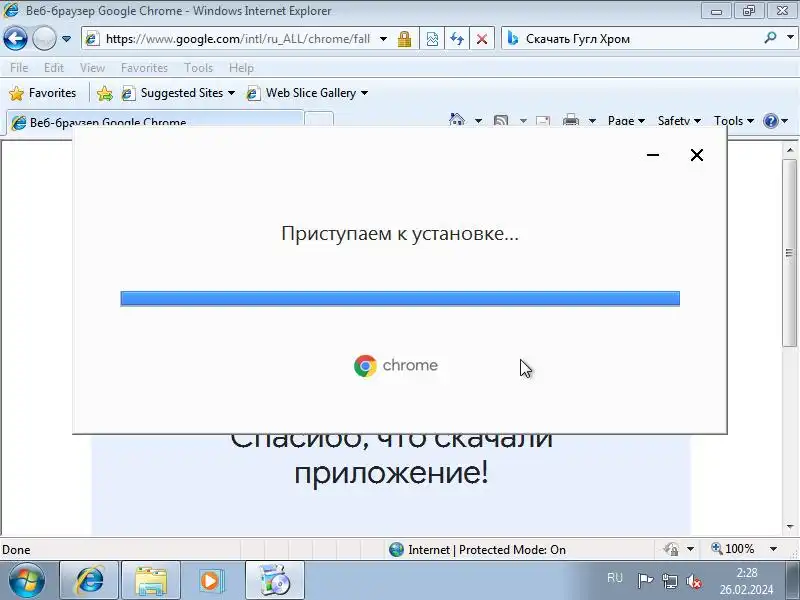Open the Favorites center star button

click(43, 93)
